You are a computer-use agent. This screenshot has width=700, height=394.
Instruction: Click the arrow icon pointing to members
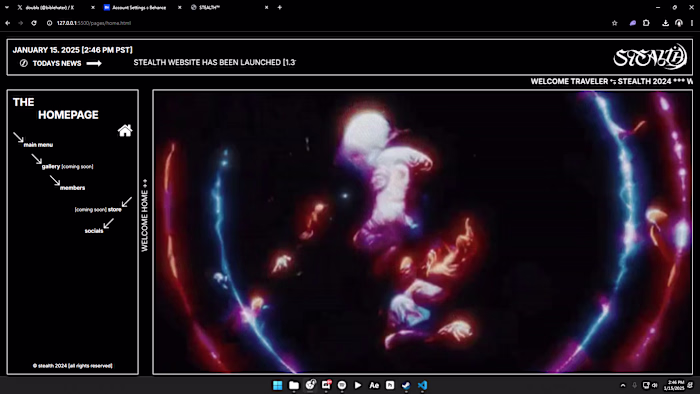[55, 180]
